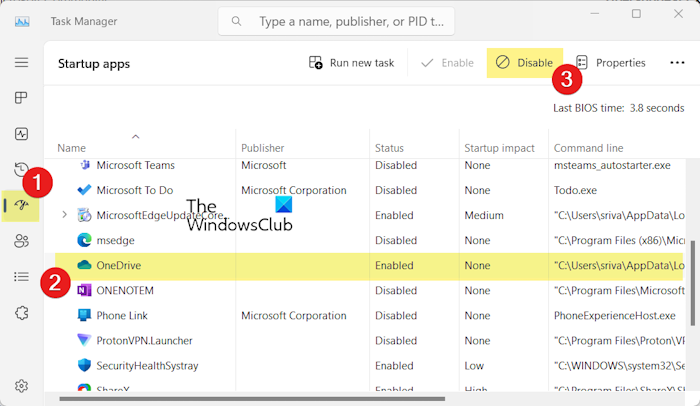Open the Processes page icon
This screenshot has height=406, width=700.
21,98
